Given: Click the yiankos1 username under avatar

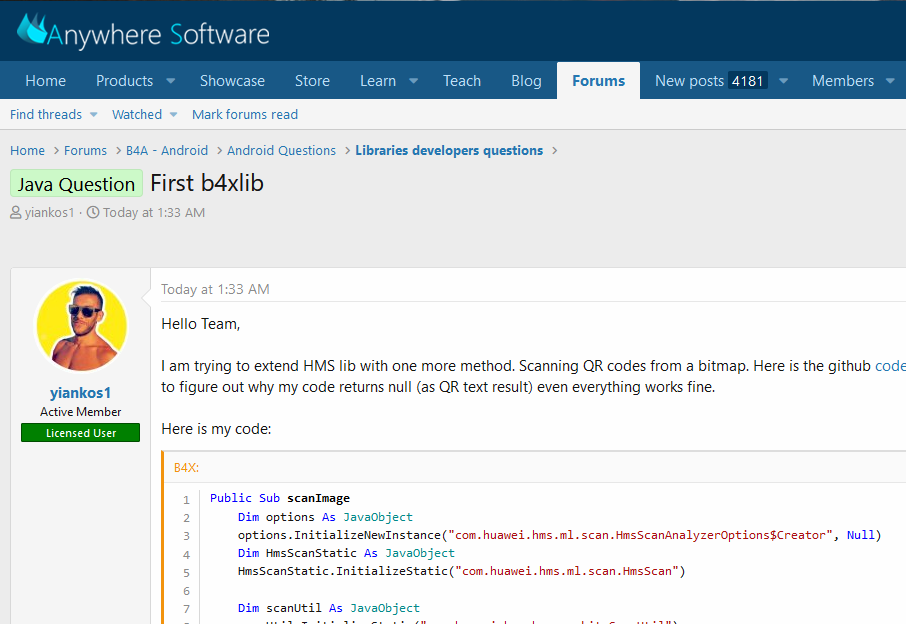Looking at the screenshot, I should [81, 393].
